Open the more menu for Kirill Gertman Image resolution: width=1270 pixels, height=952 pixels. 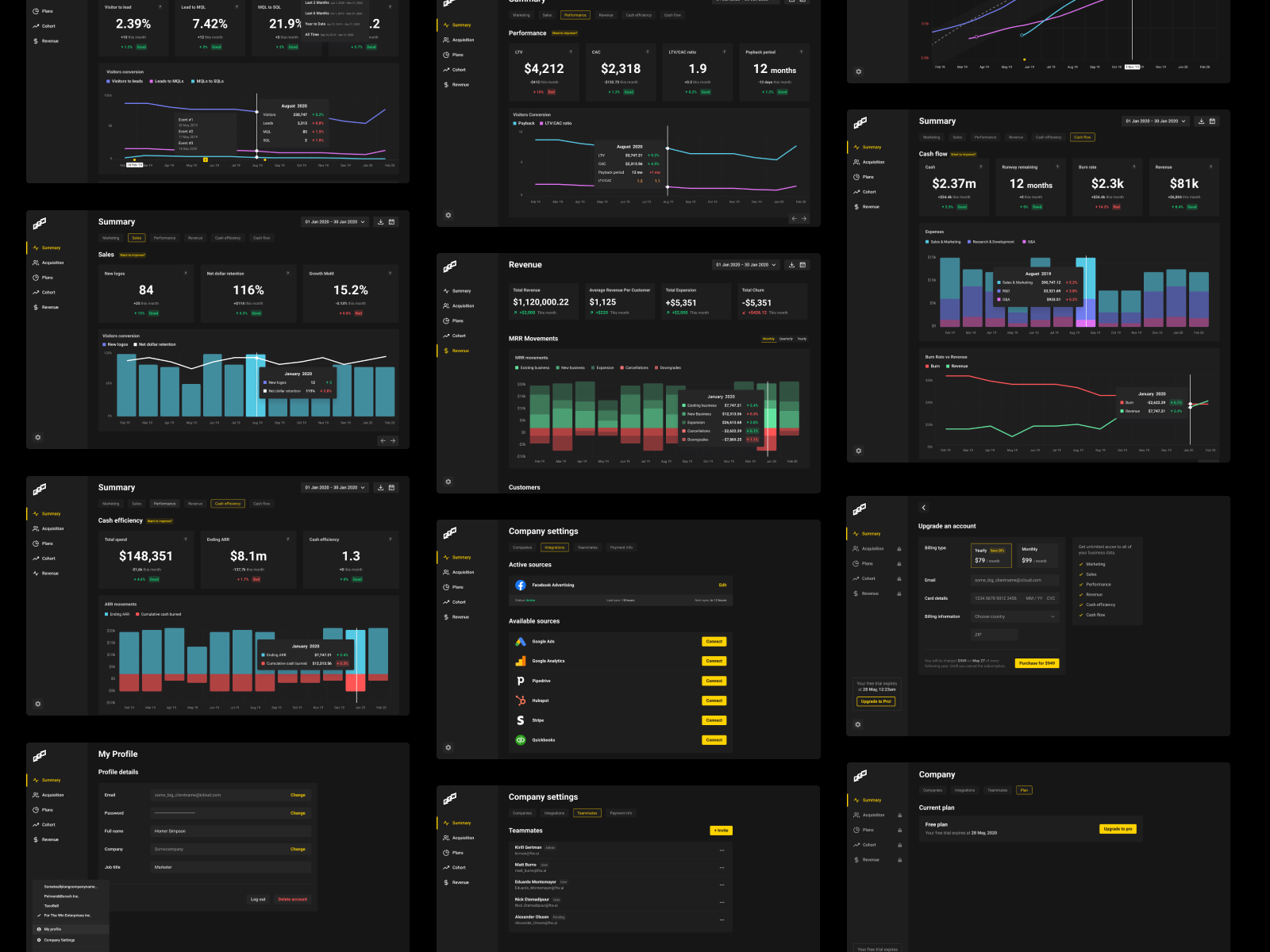[x=722, y=850]
